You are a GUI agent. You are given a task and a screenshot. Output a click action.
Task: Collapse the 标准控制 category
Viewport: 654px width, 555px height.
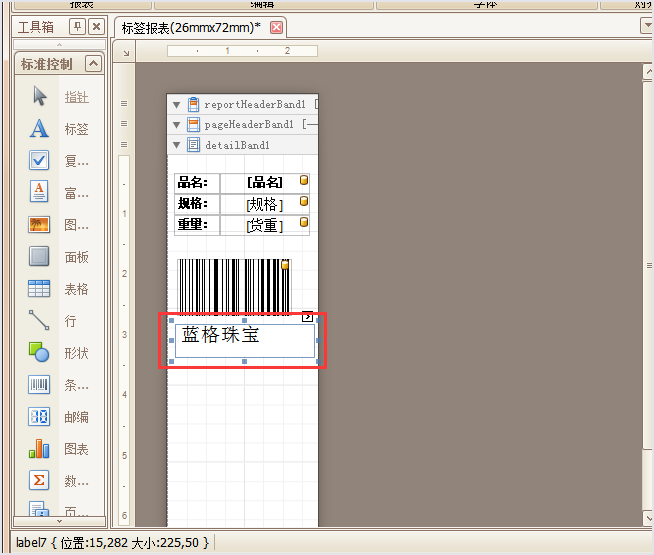93,64
